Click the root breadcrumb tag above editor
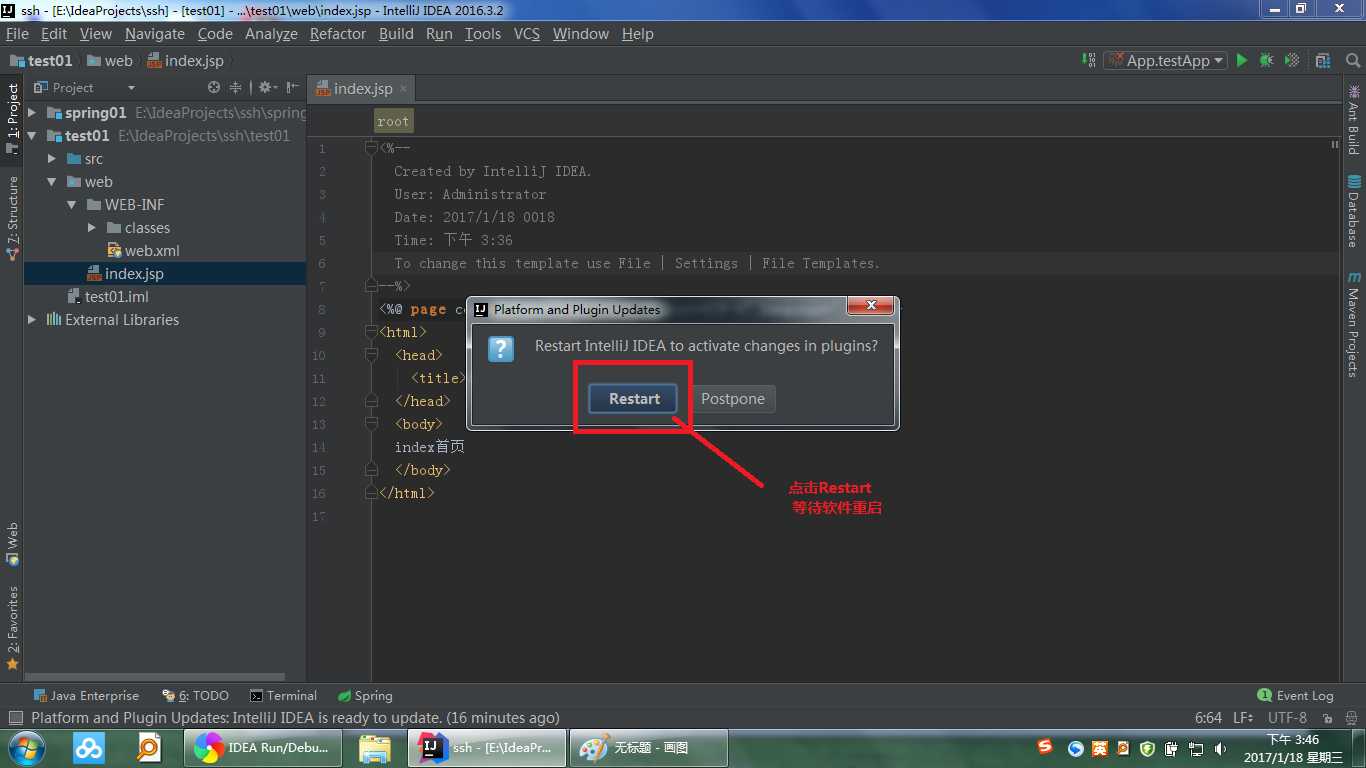 (393, 121)
